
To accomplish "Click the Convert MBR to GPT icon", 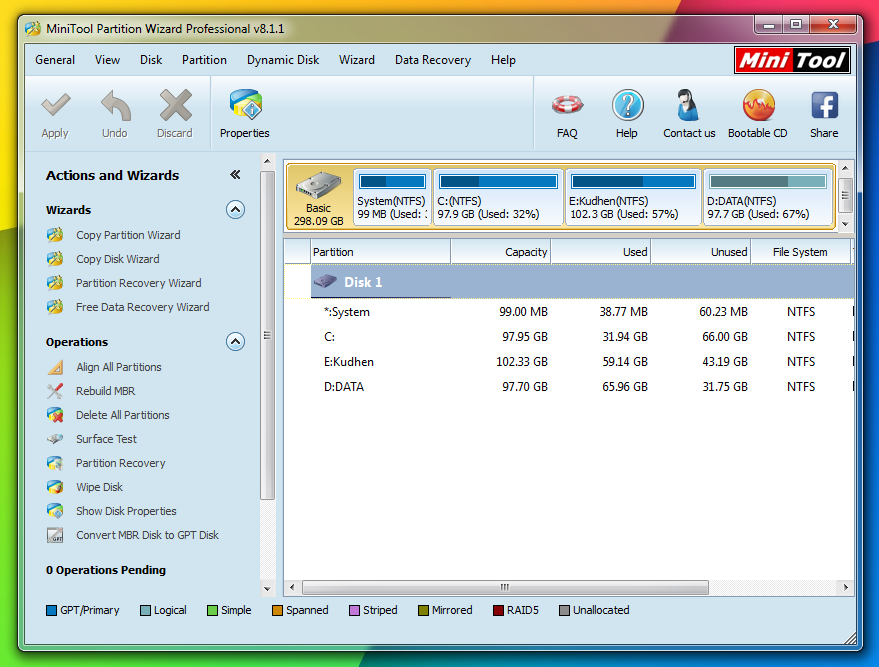I will [x=55, y=535].
